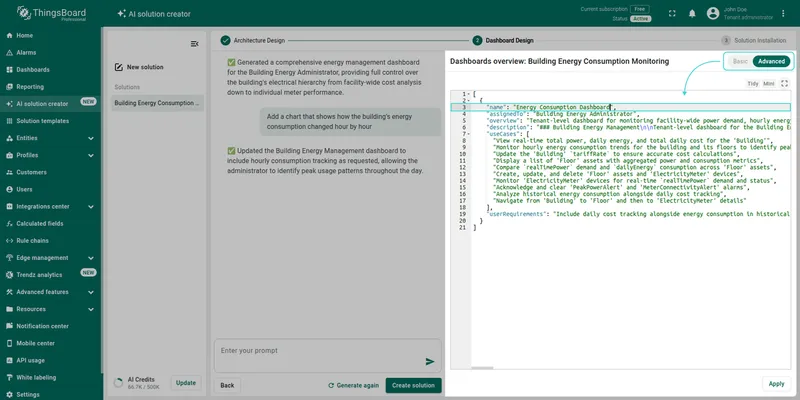Collapse the object fold arrow on line 2
800x400 pixels.
[469, 101]
